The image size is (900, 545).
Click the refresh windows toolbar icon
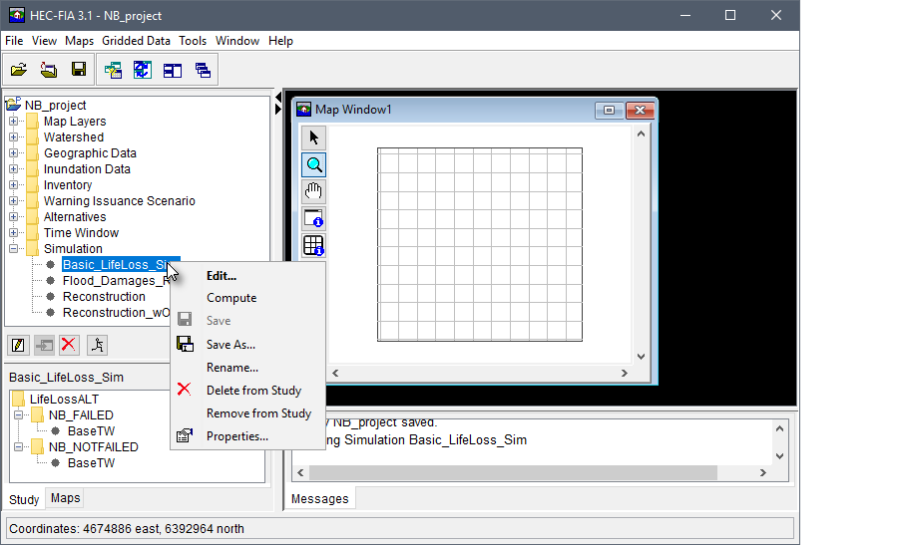pyautogui.click(x=142, y=70)
